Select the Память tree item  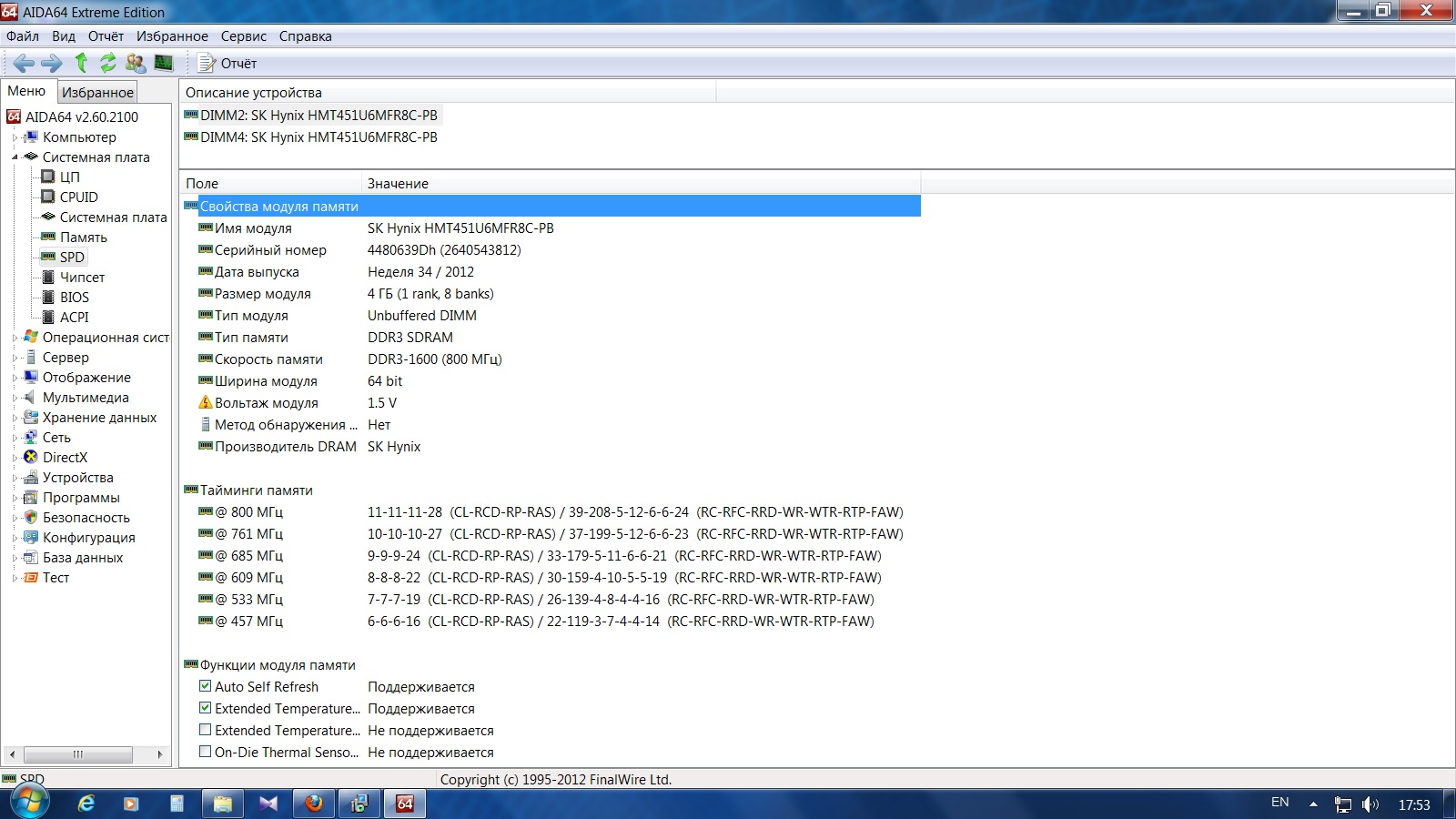84,237
